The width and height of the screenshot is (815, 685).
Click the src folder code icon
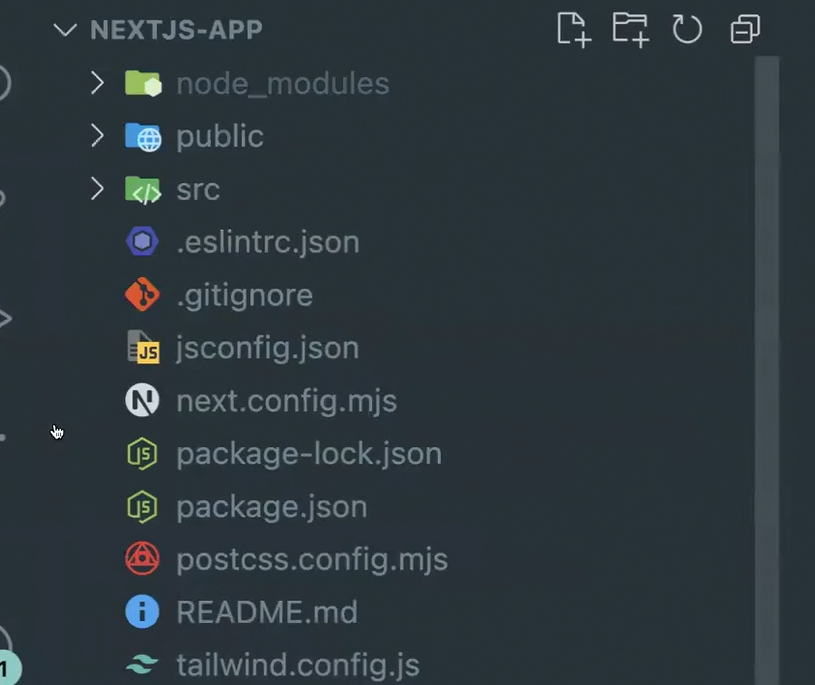[x=143, y=190]
